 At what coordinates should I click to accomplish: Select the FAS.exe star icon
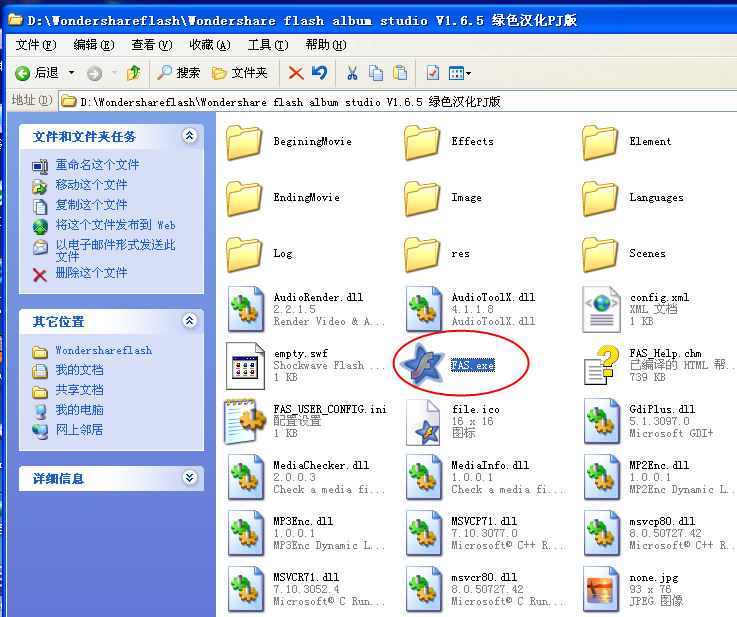pos(422,365)
